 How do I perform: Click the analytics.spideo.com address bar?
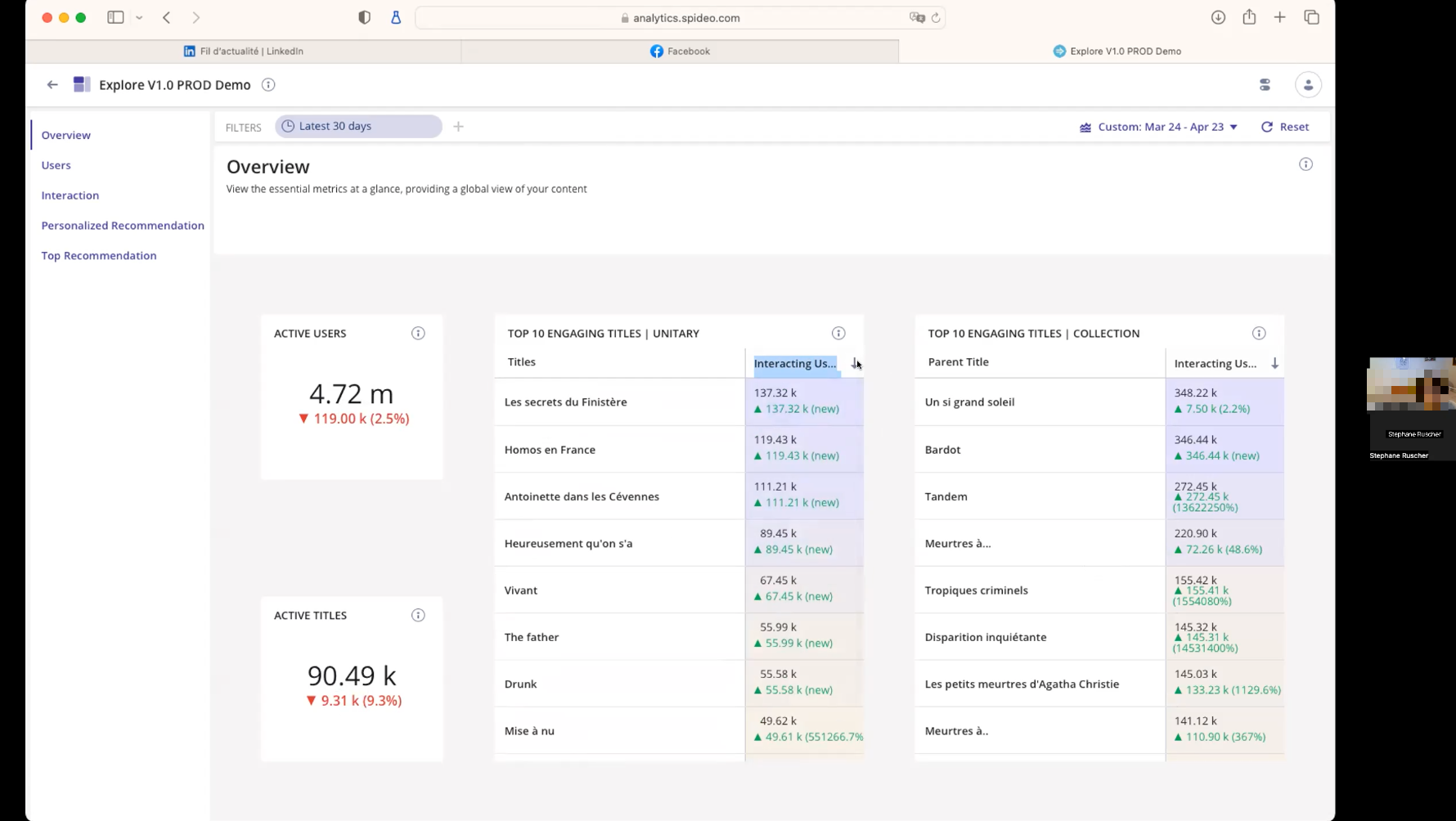pyautogui.click(x=681, y=17)
